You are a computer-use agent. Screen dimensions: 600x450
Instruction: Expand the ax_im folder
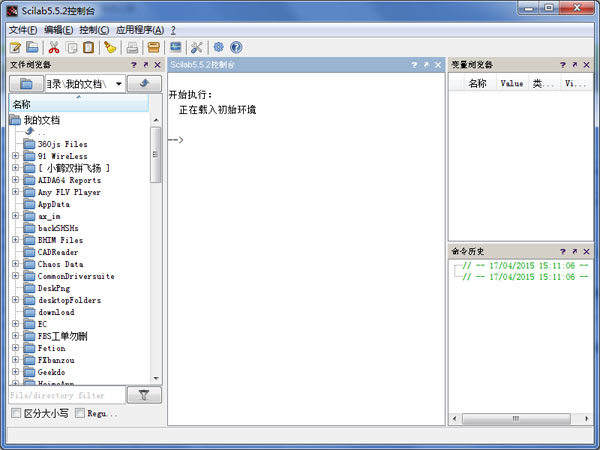(x=15, y=216)
